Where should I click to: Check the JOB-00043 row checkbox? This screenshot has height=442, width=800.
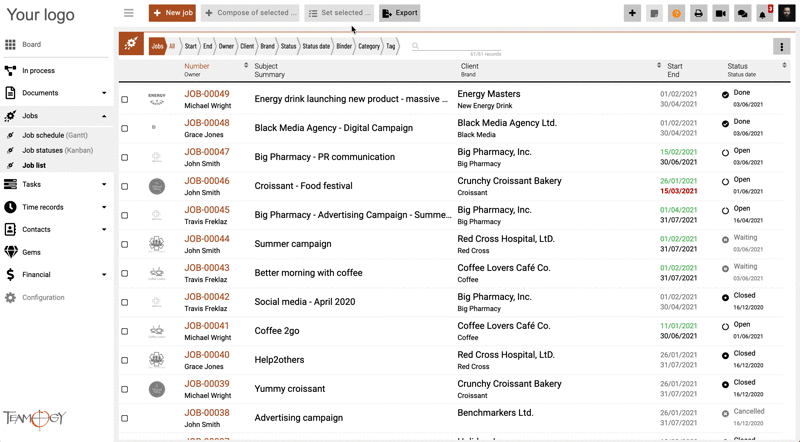(x=124, y=274)
